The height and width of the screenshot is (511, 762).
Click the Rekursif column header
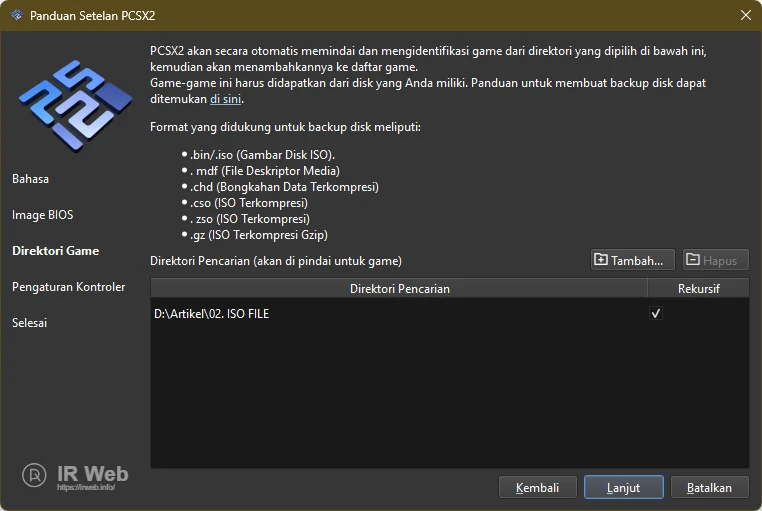[x=698, y=289]
